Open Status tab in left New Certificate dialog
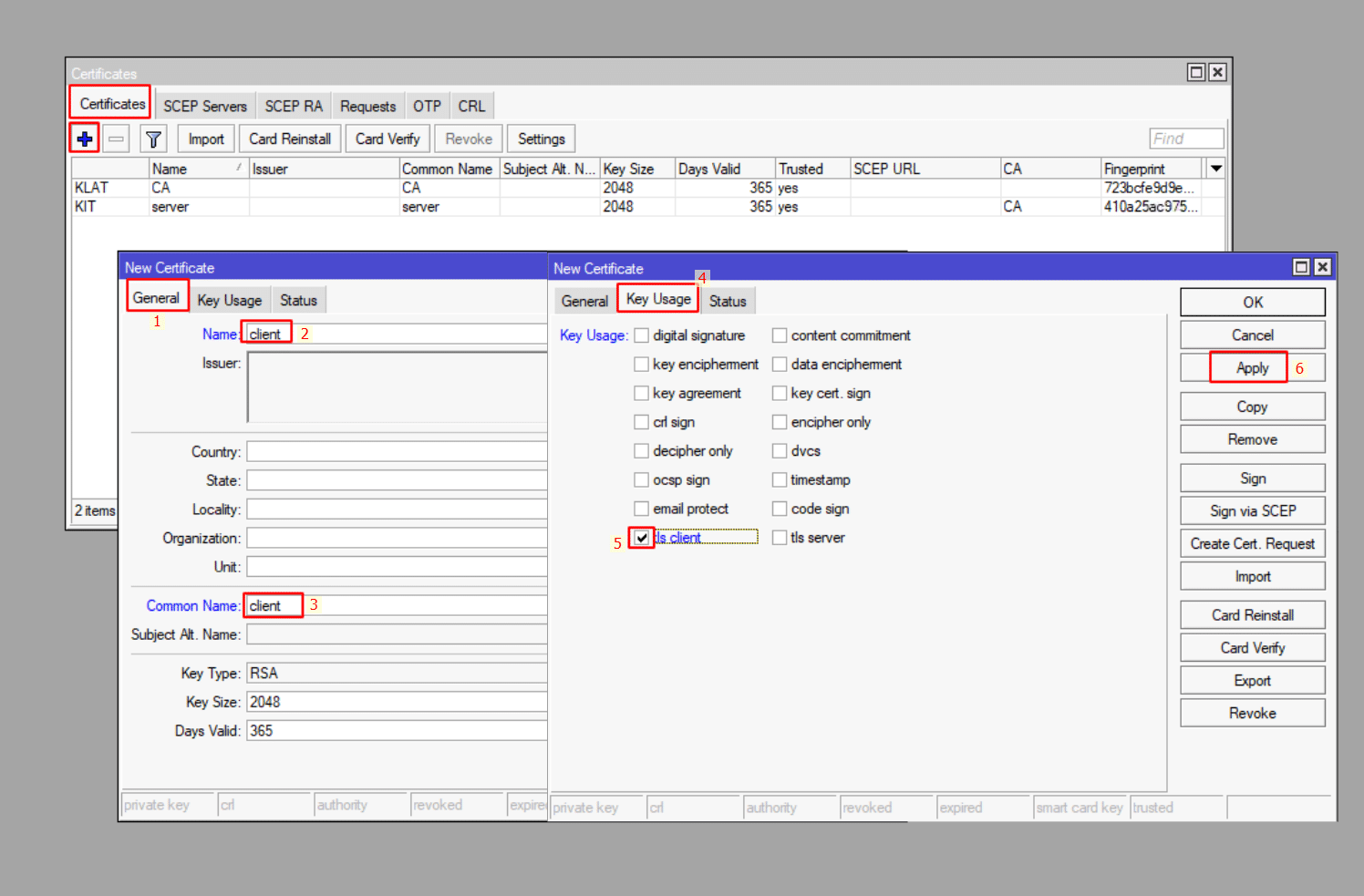 tap(298, 300)
